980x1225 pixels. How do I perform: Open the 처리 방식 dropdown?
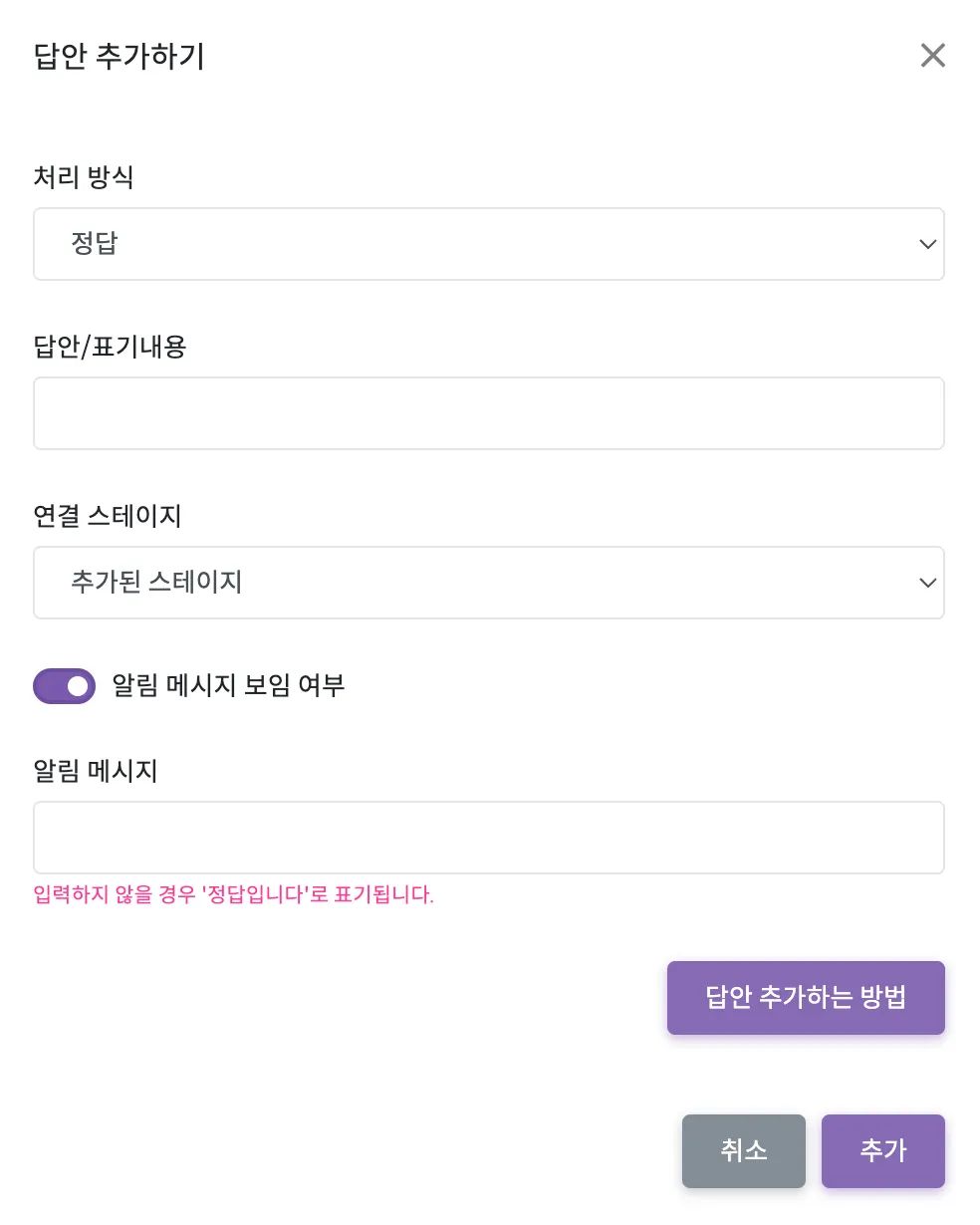coord(488,244)
